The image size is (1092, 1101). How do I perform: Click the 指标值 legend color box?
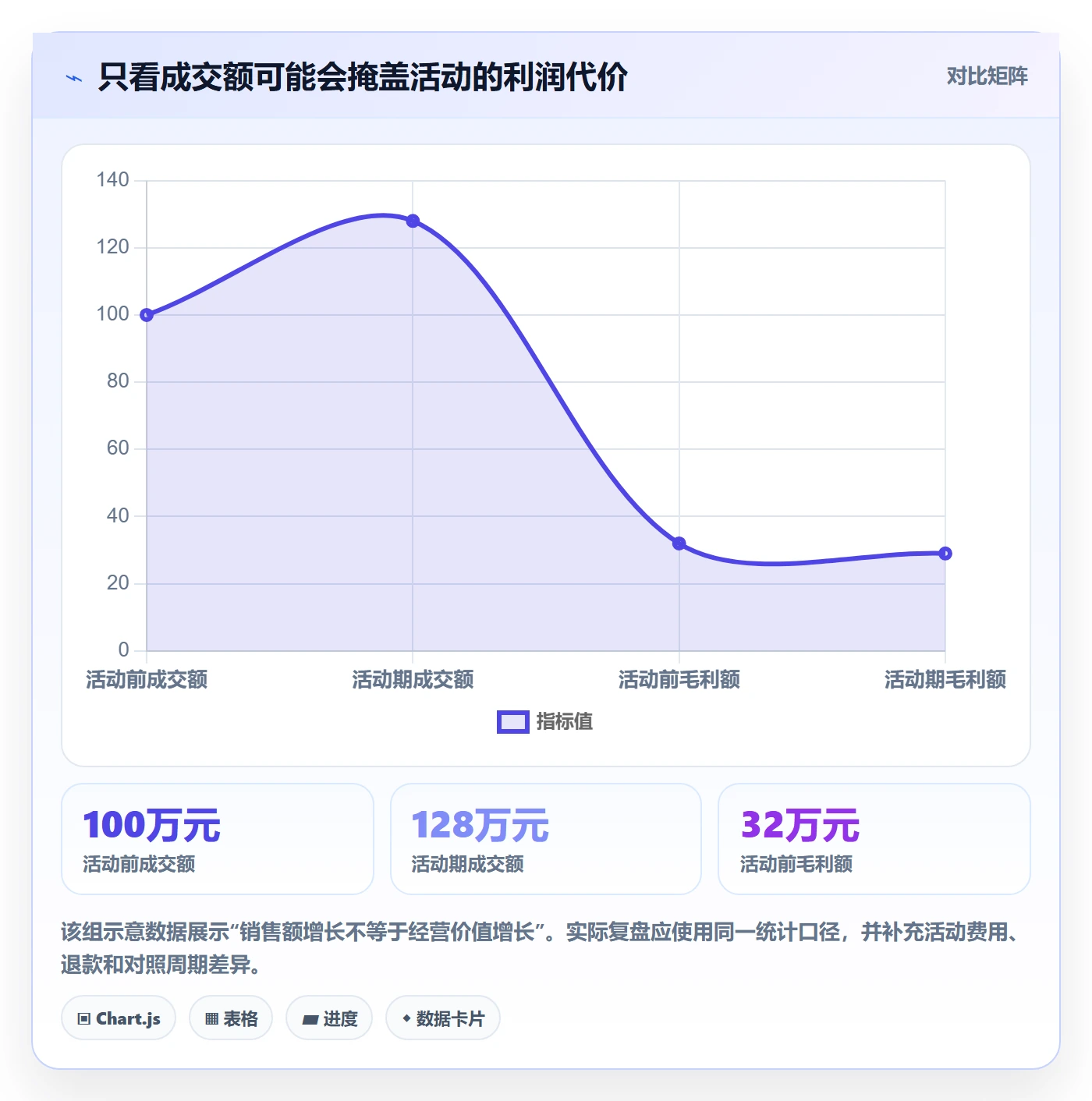[513, 722]
